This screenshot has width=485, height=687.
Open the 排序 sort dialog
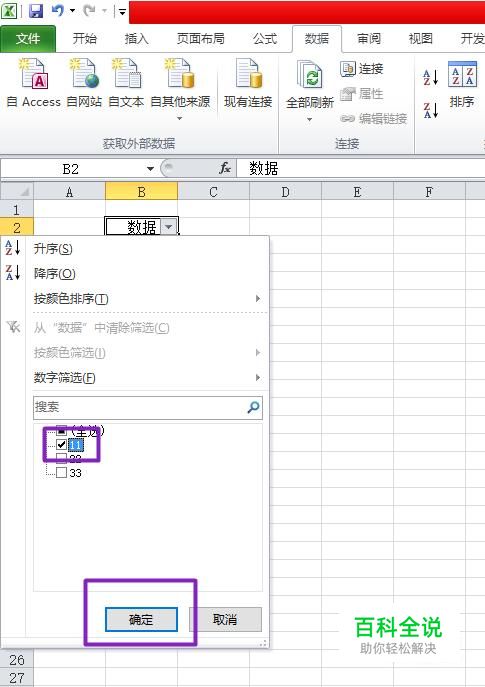[462, 85]
